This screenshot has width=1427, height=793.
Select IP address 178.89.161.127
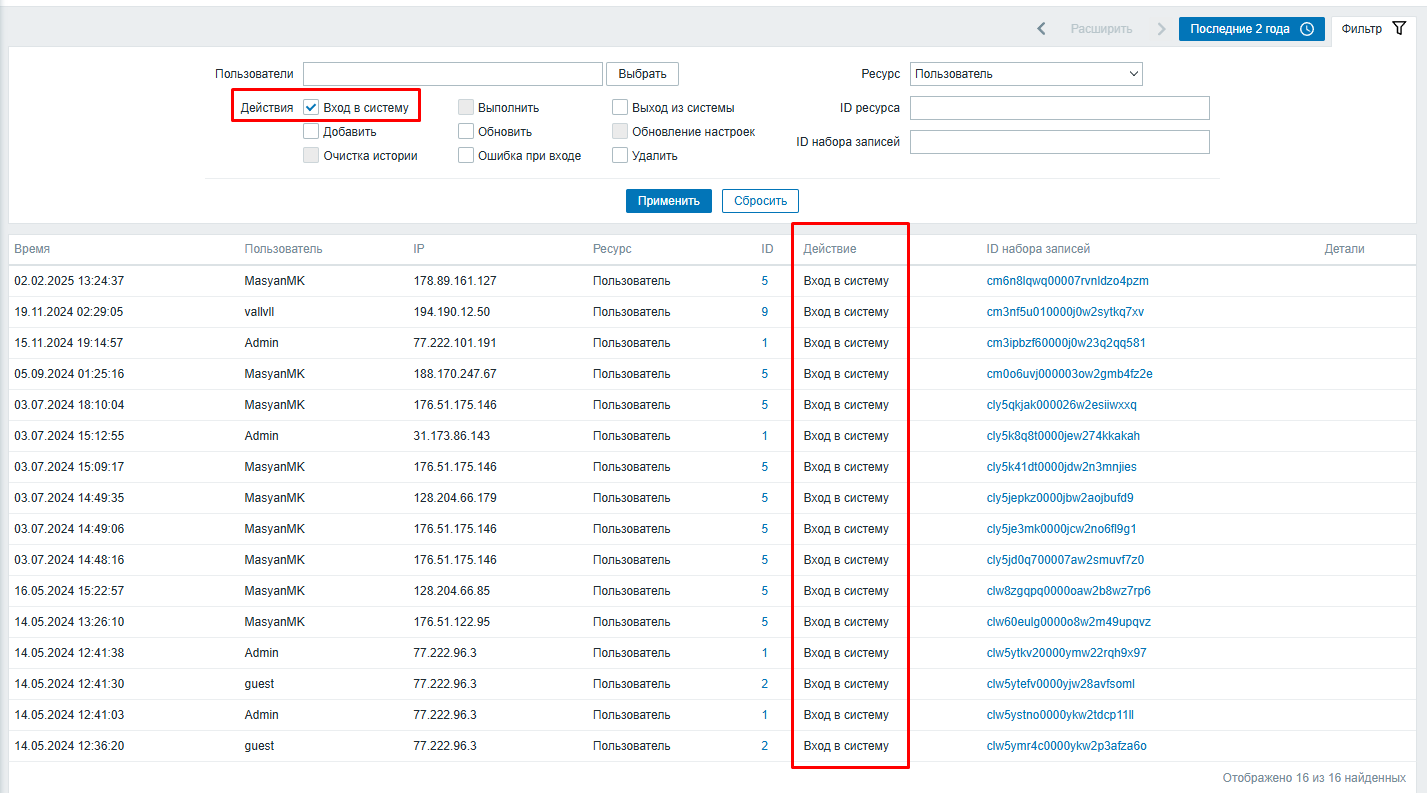pos(455,281)
